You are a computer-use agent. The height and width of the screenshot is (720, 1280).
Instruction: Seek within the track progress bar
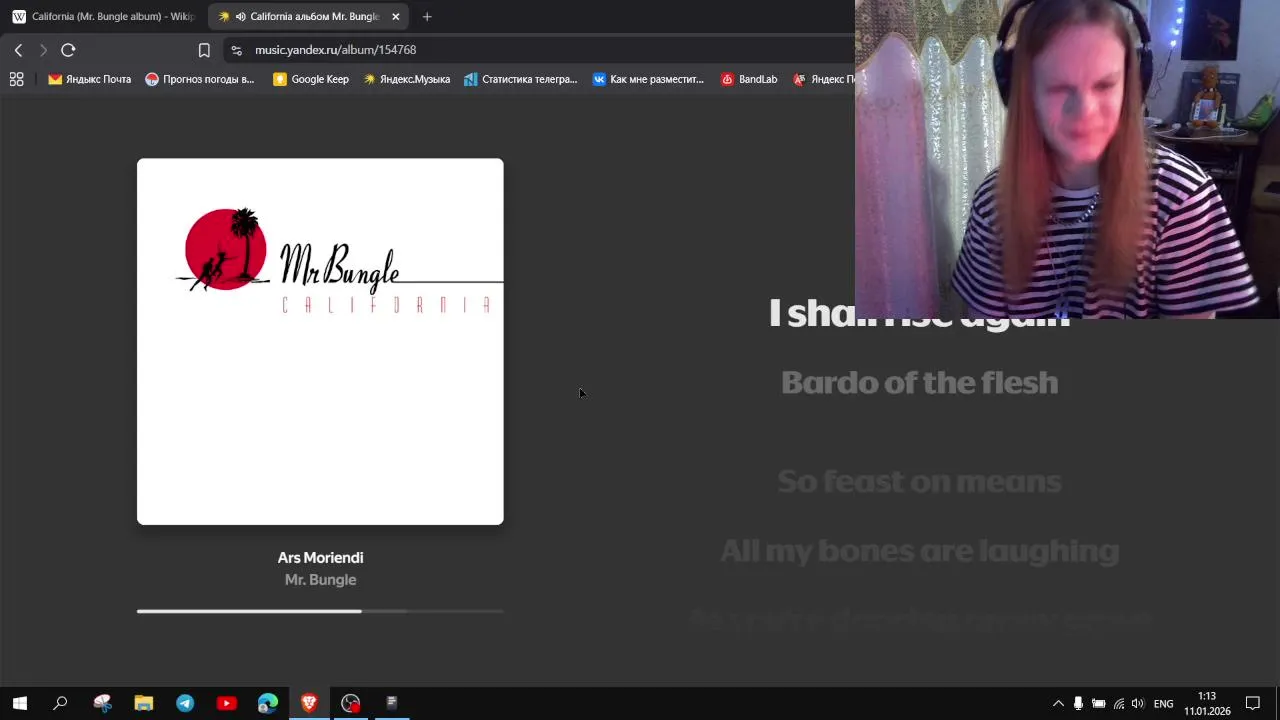tap(320, 611)
